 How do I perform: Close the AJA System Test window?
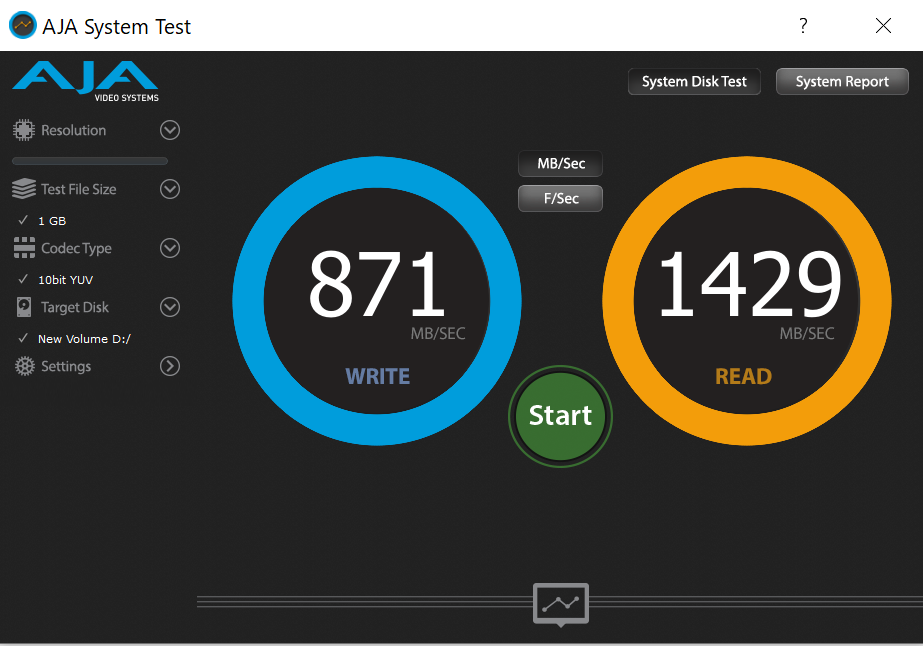click(883, 25)
